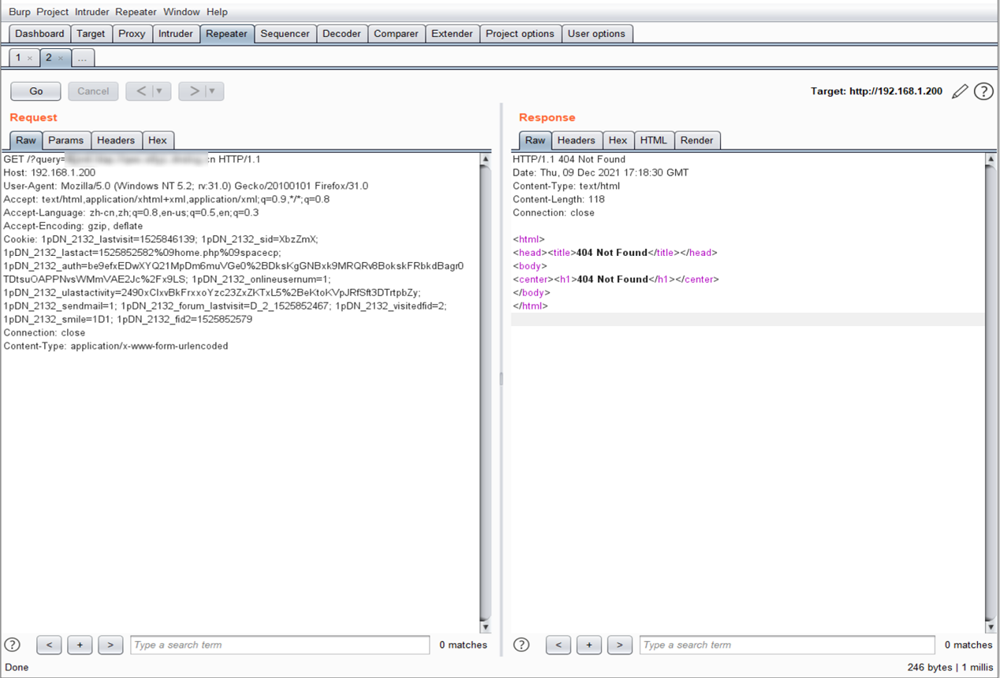Screen dimensions: 1000x678
Task: Send the request with the Go button
Action: [x=36, y=91]
